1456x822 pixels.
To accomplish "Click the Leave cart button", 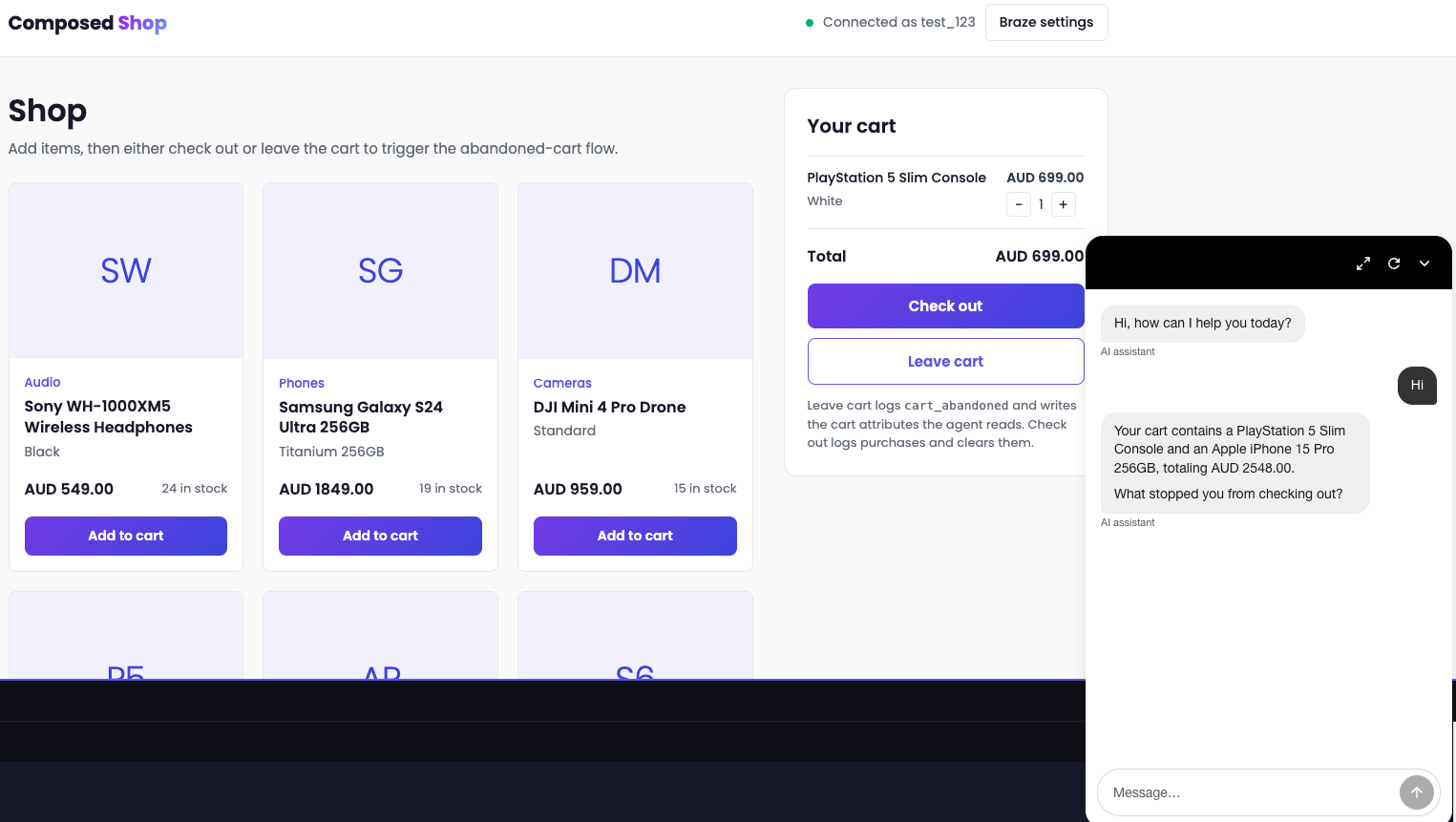I will click(945, 361).
